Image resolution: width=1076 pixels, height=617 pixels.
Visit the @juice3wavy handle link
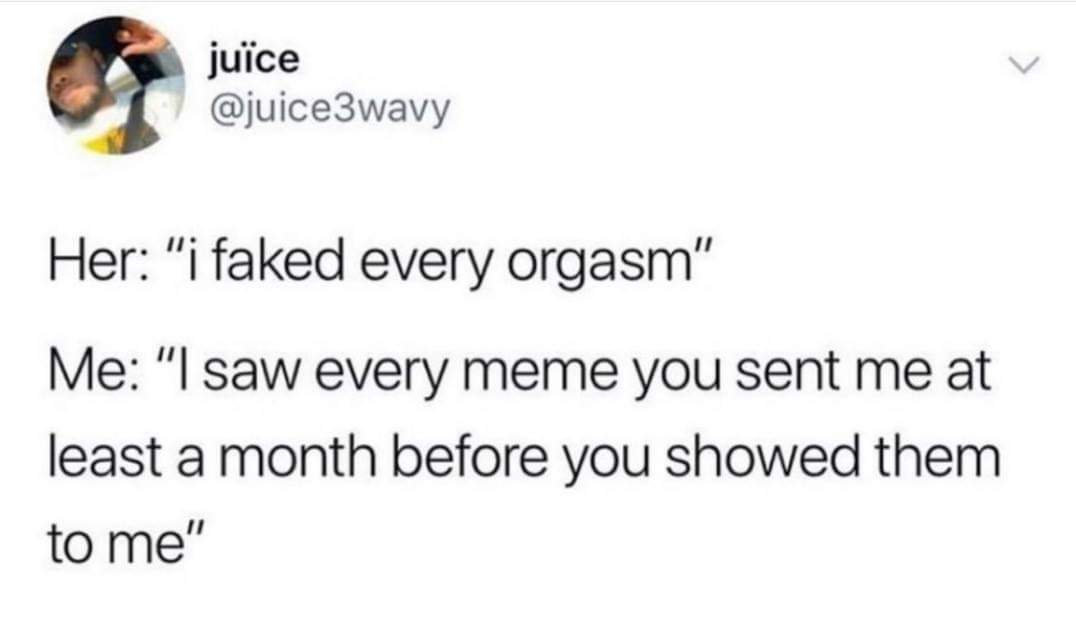coord(328,106)
